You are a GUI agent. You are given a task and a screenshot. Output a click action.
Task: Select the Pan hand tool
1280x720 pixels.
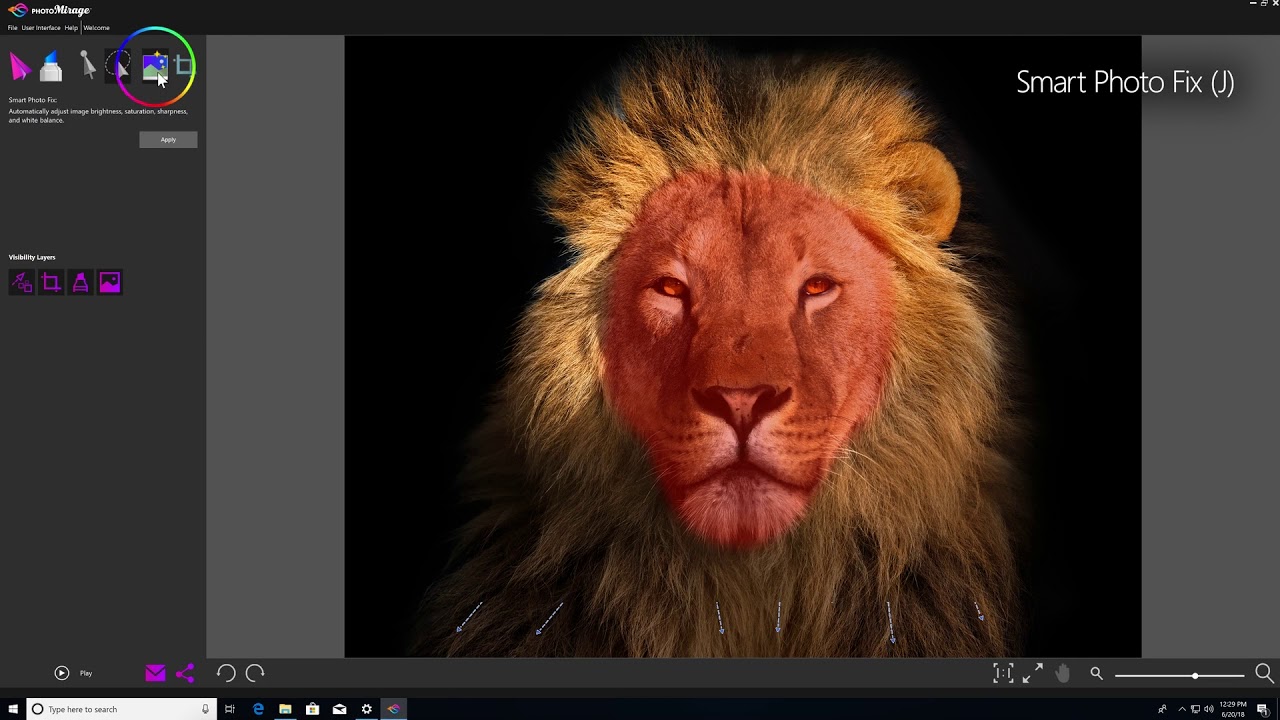pos(1062,673)
